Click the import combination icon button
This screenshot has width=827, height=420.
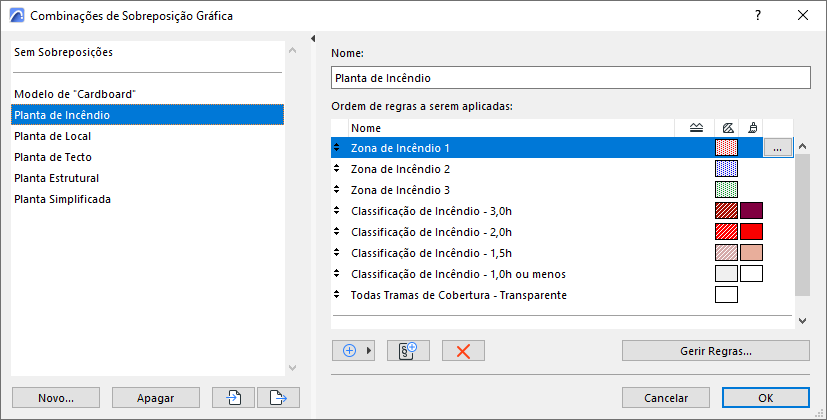pos(233,397)
